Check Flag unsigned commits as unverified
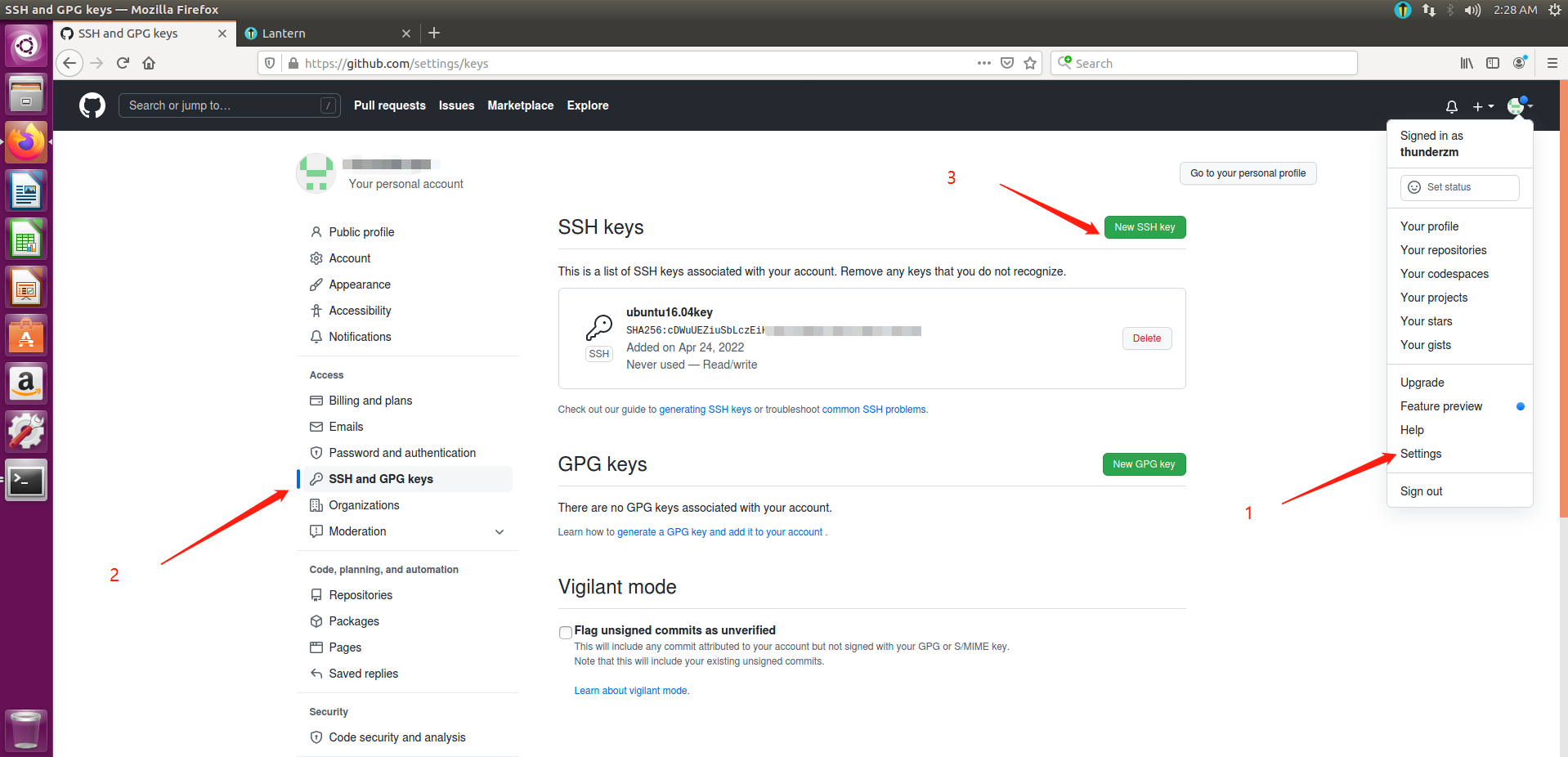 pyautogui.click(x=565, y=632)
